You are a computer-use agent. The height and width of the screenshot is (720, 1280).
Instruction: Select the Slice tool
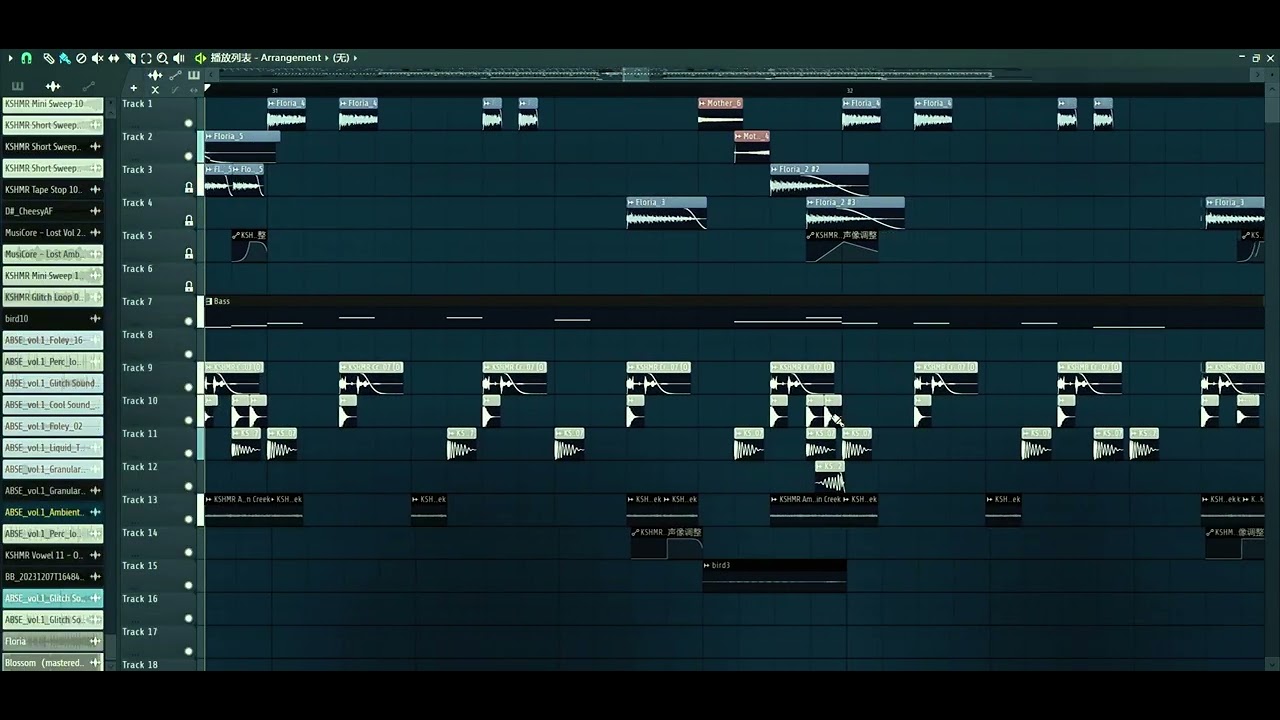pyautogui.click(x=130, y=58)
